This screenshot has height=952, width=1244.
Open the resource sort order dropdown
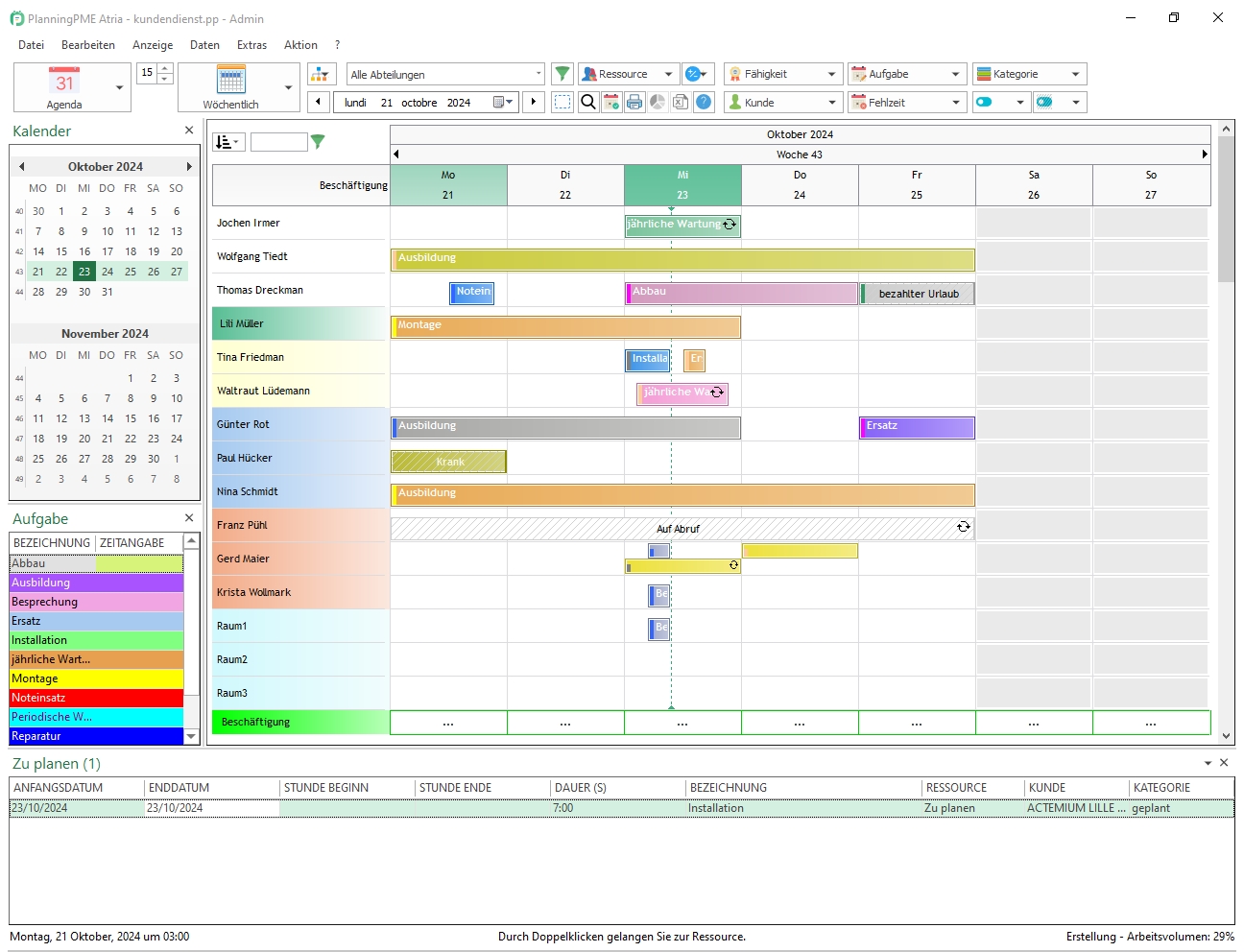click(227, 142)
